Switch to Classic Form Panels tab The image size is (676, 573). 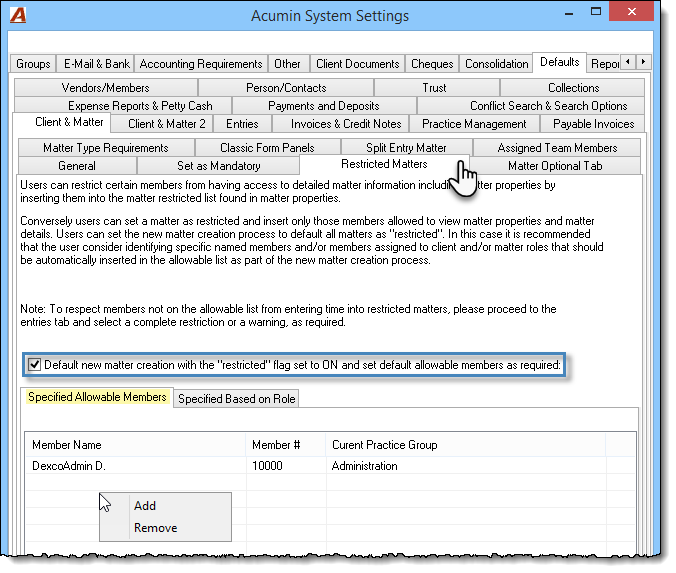click(267, 148)
